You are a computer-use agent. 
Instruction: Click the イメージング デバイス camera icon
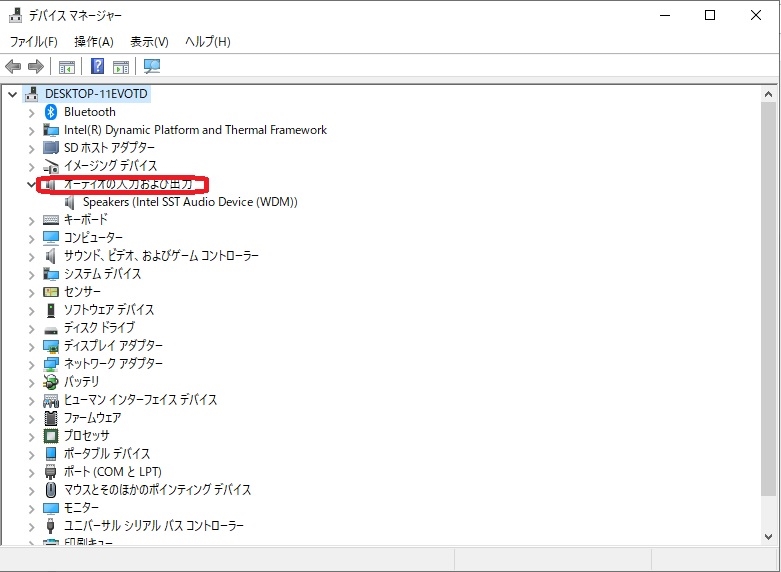pos(51,166)
